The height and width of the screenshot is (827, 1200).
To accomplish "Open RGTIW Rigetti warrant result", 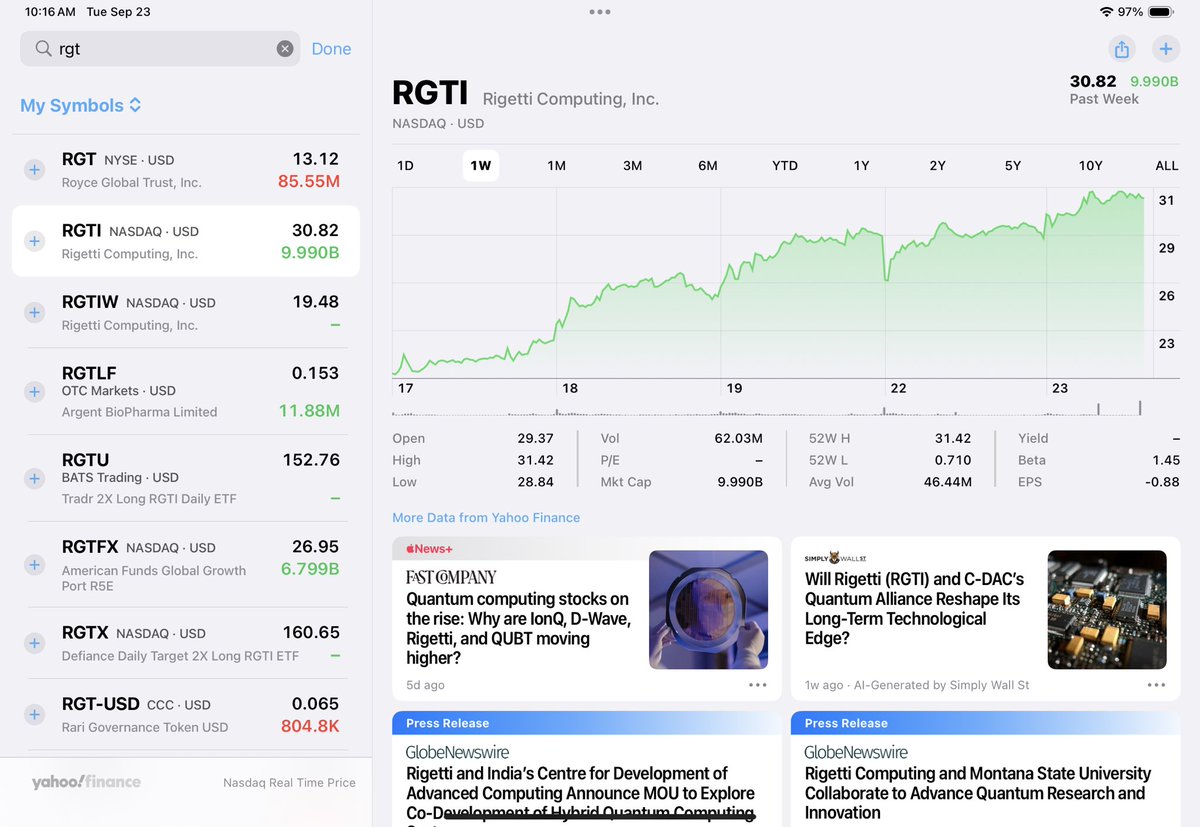I will tap(186, 313).
